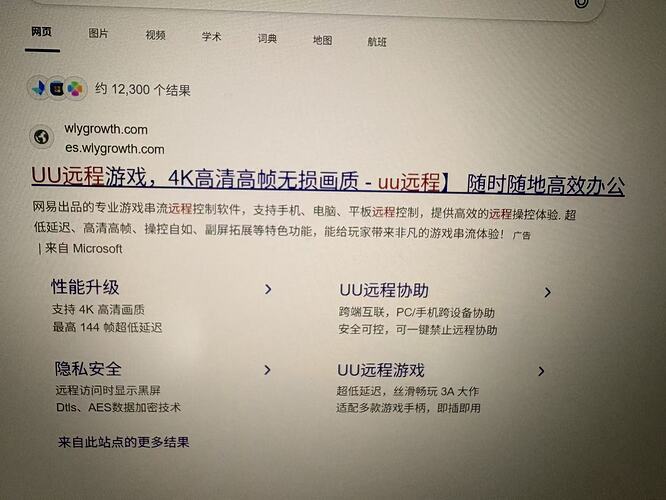Select the 网页 search tab
Image resolution: width=666 pixels, height=500 pixels.
(42, 32)
